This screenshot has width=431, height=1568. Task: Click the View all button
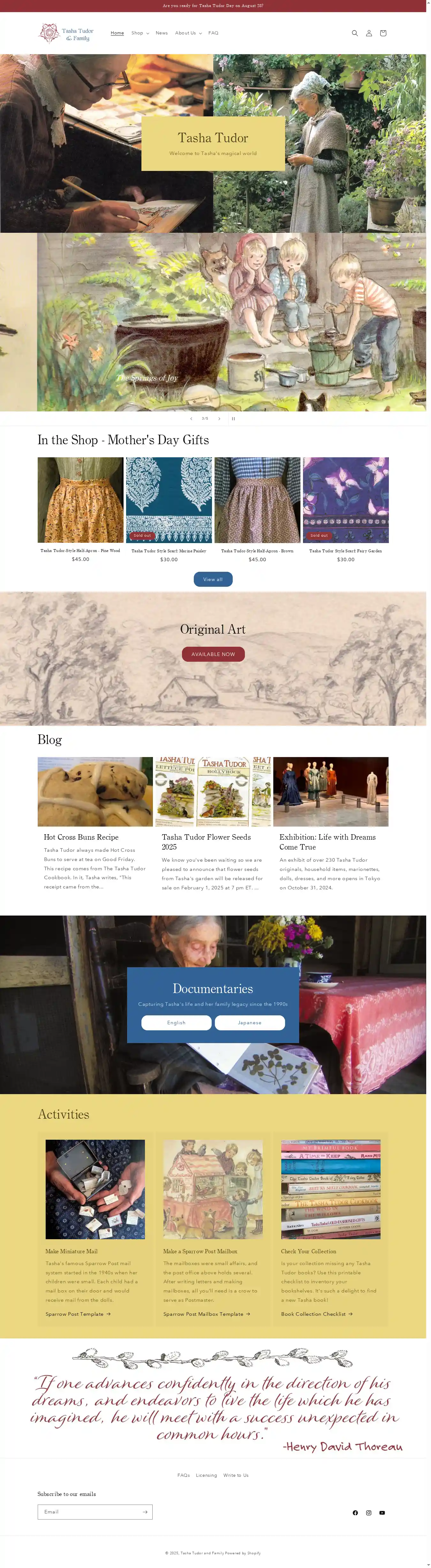[213, 579]
